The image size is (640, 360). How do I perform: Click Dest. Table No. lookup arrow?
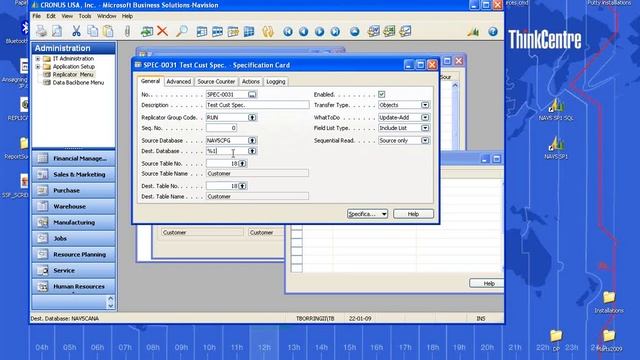(x=242, y=186)
